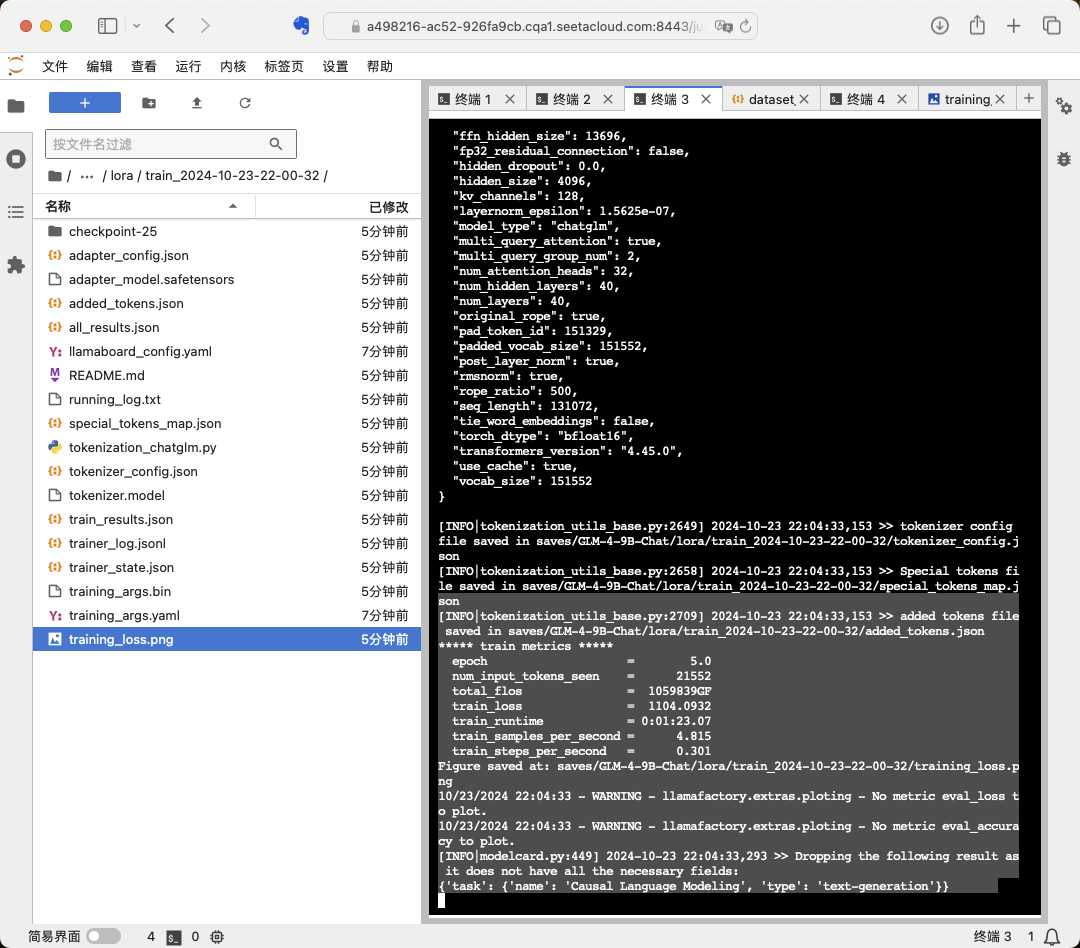Expand the collapsed breadcrumb path ellipsis
The width and height of the screenshot is (1080, 948).
point(87,176)
